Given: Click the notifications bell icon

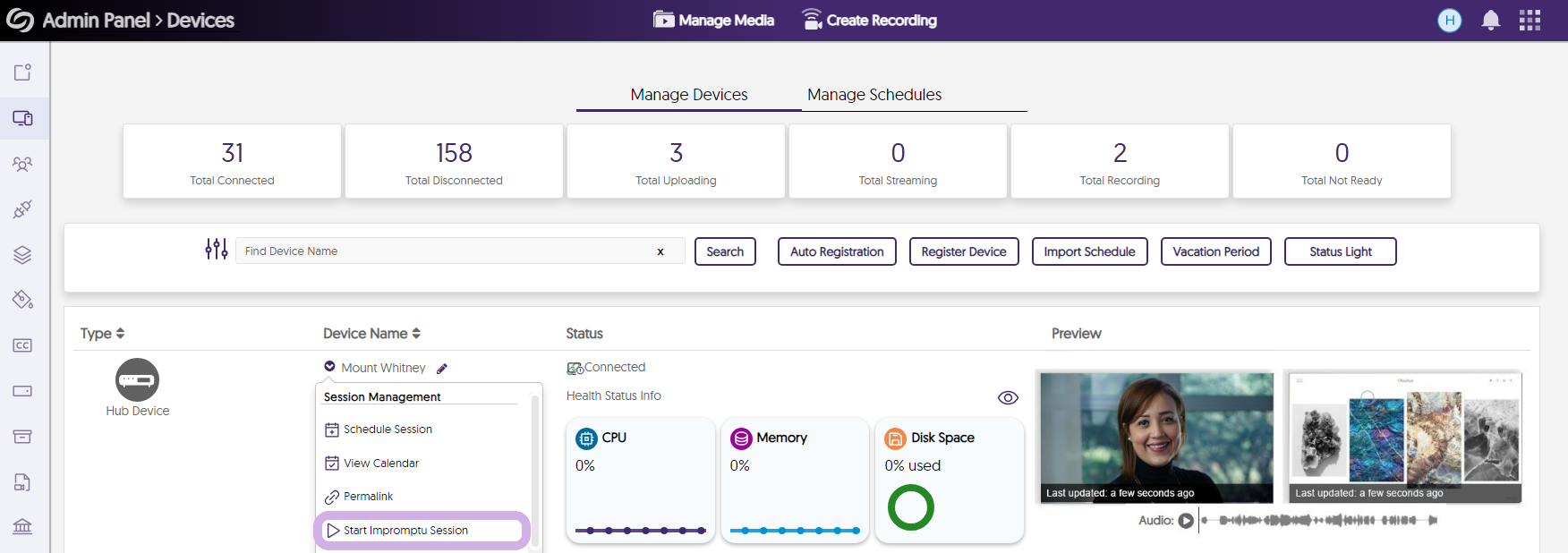Looking at the screenshot, I should click(1490, 21).
